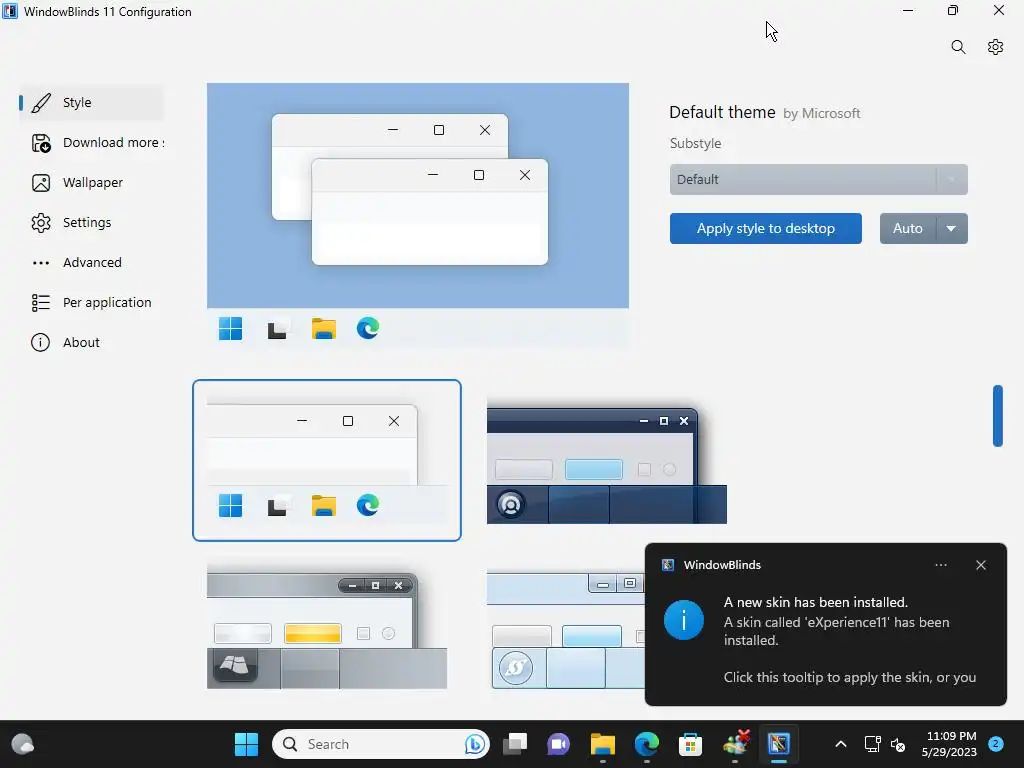Click the large Default theme preview

pyautogui.click(x=418, y=216)
